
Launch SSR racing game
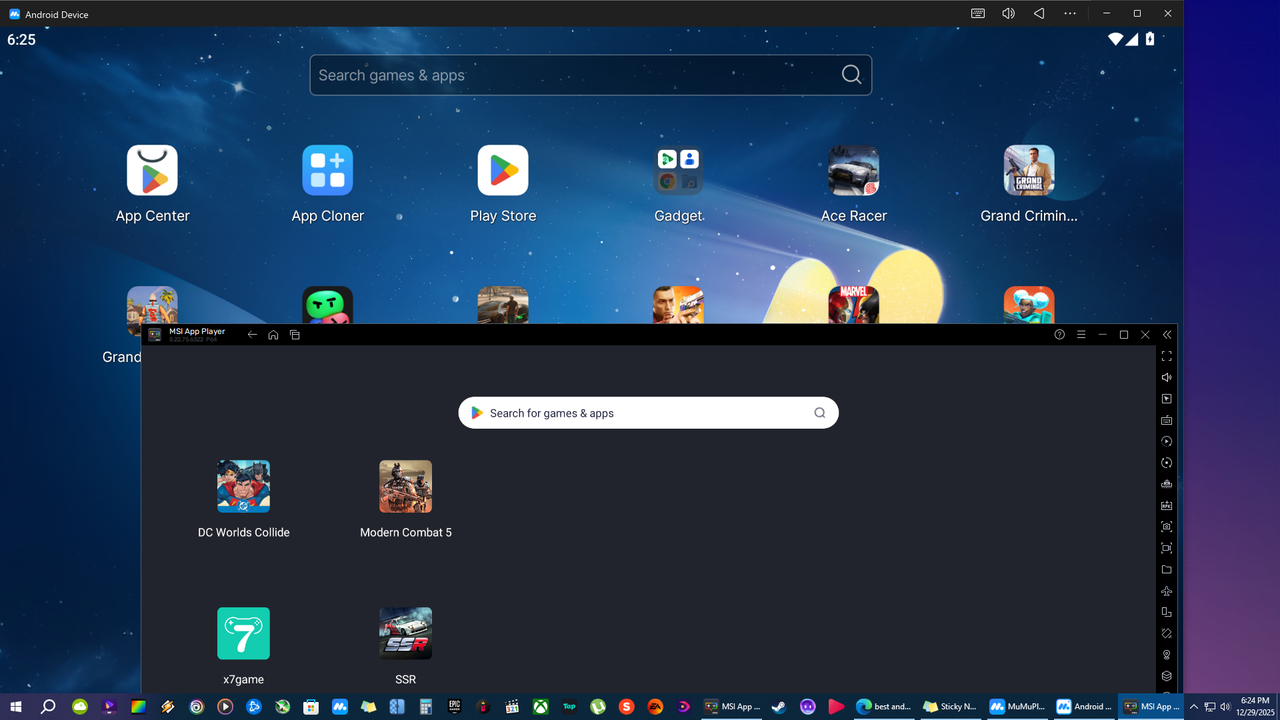tap(406, 633)
